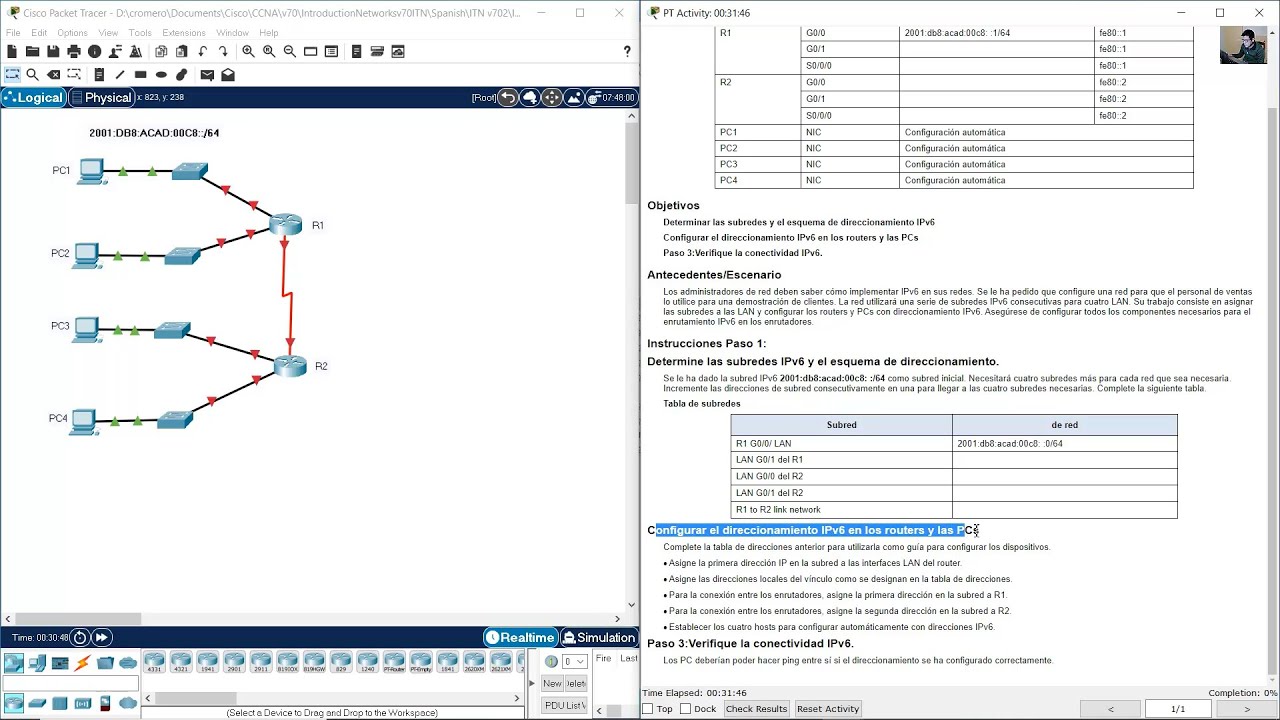1280x720 pixels.
Task: Select the Draw Line tool
Action: coord(120,74)
